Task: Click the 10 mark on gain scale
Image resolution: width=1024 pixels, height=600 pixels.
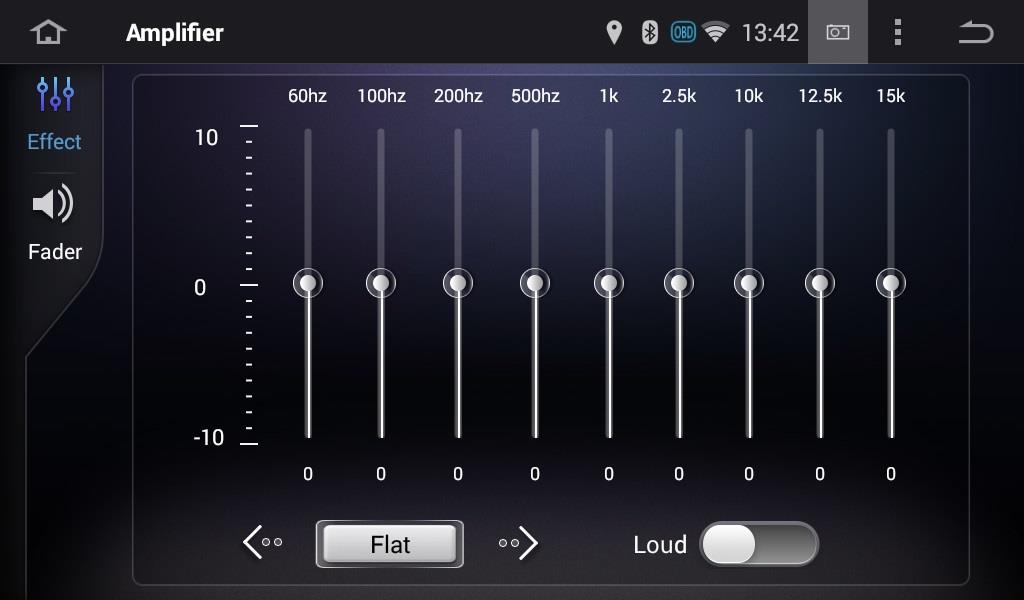Action: [x=206, y=137]
